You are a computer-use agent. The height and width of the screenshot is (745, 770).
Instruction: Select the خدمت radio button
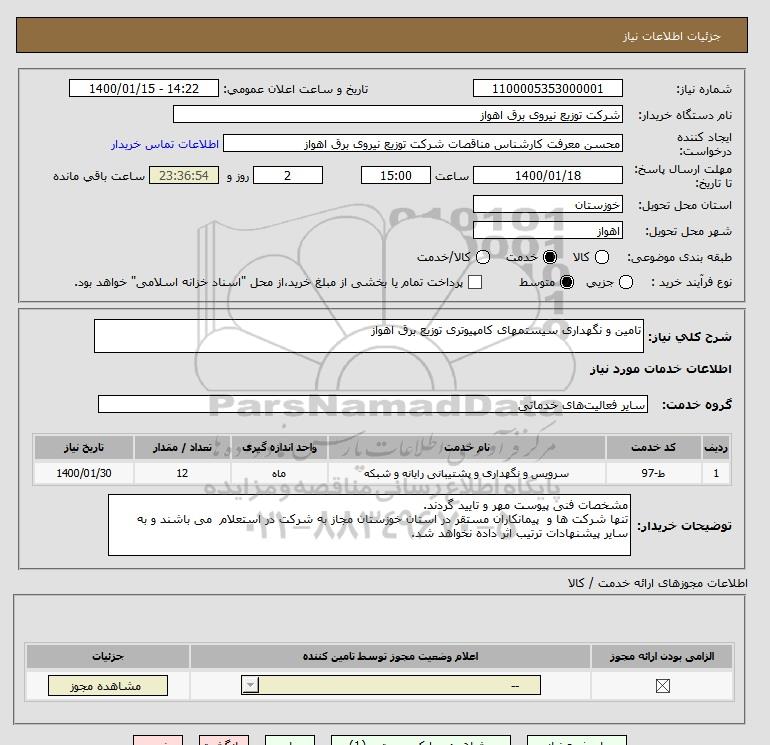click(550, 257)
